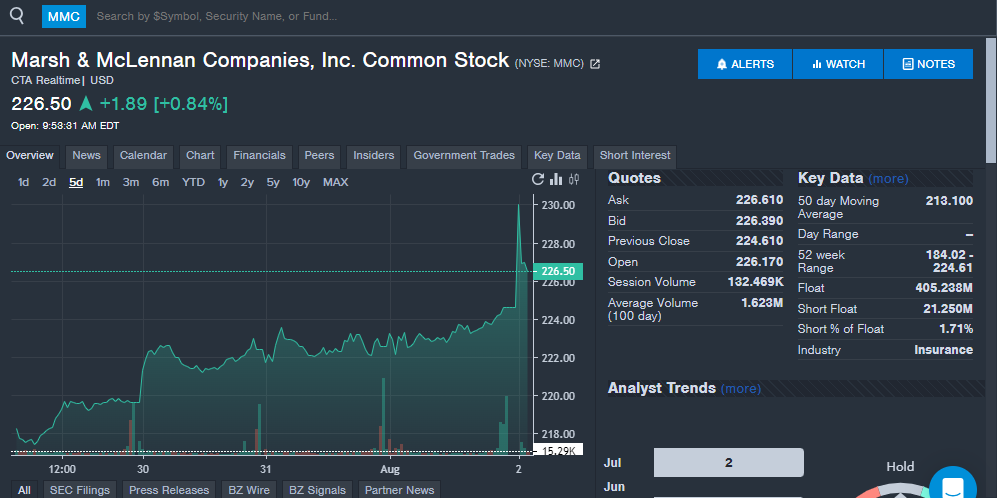Open ALERTS for this stock
The image size is (997, 498).
pos(745,64)
